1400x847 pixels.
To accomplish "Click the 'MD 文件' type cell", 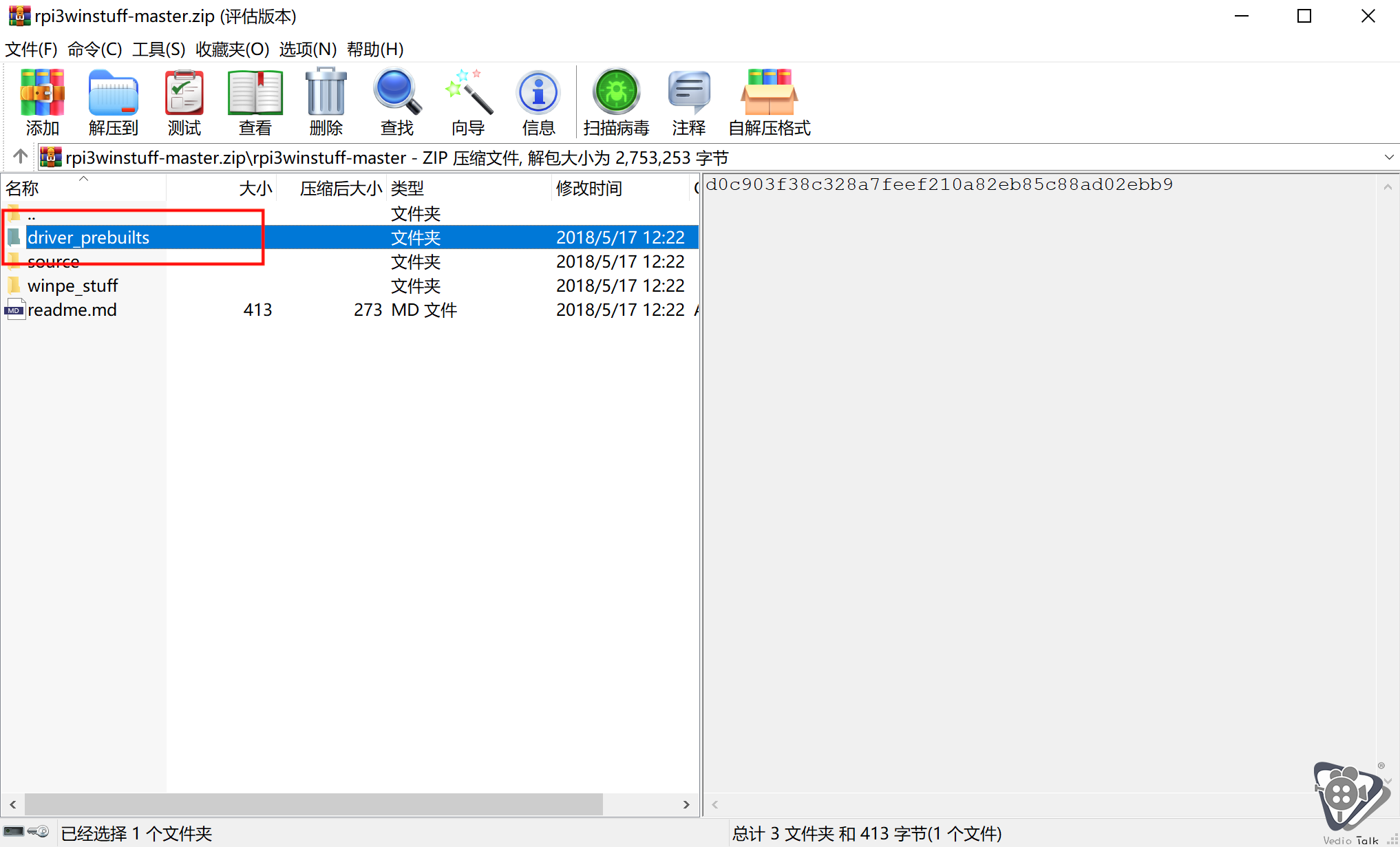I will point(424,310).
